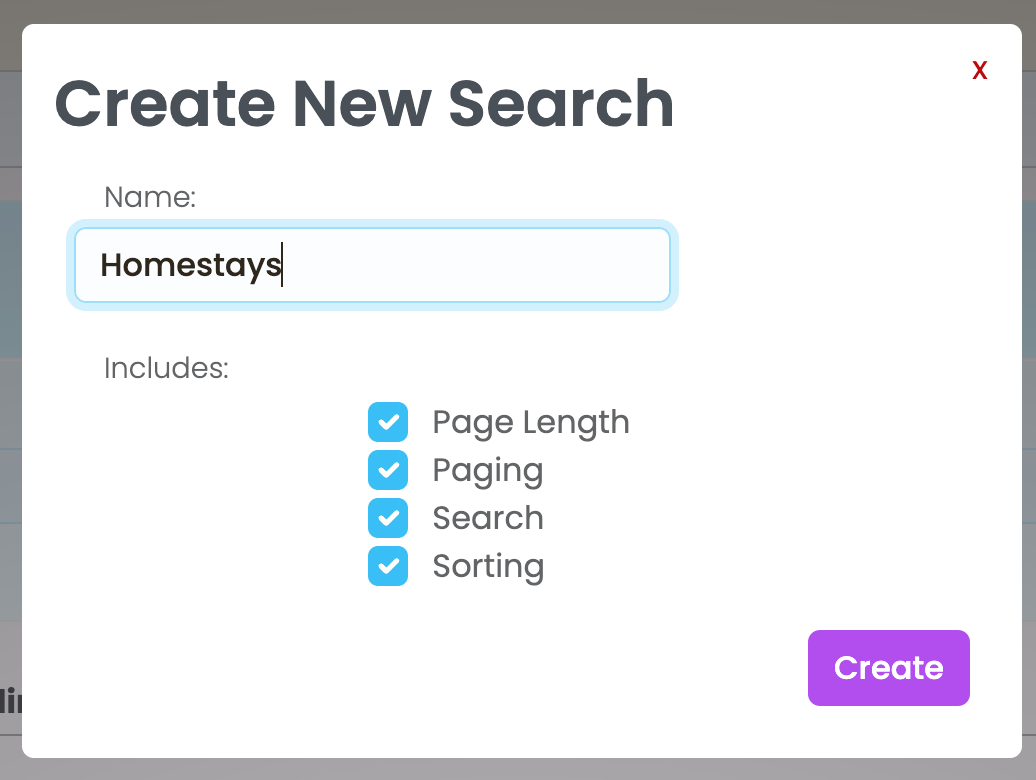The height and width of the screenshot is (780, 1036).
Task: Click the dimmed overlay right of the dialog
Action: point(1028,400)
